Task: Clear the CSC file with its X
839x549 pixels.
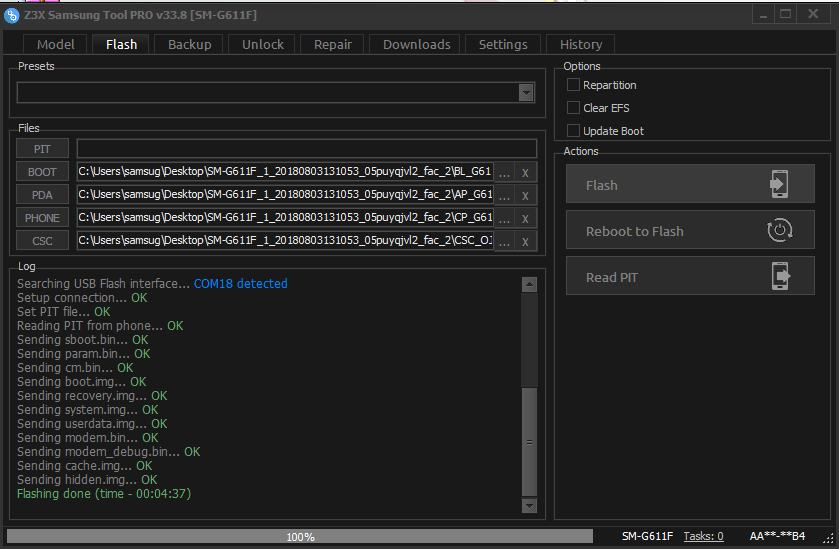Action: [525, 241]
